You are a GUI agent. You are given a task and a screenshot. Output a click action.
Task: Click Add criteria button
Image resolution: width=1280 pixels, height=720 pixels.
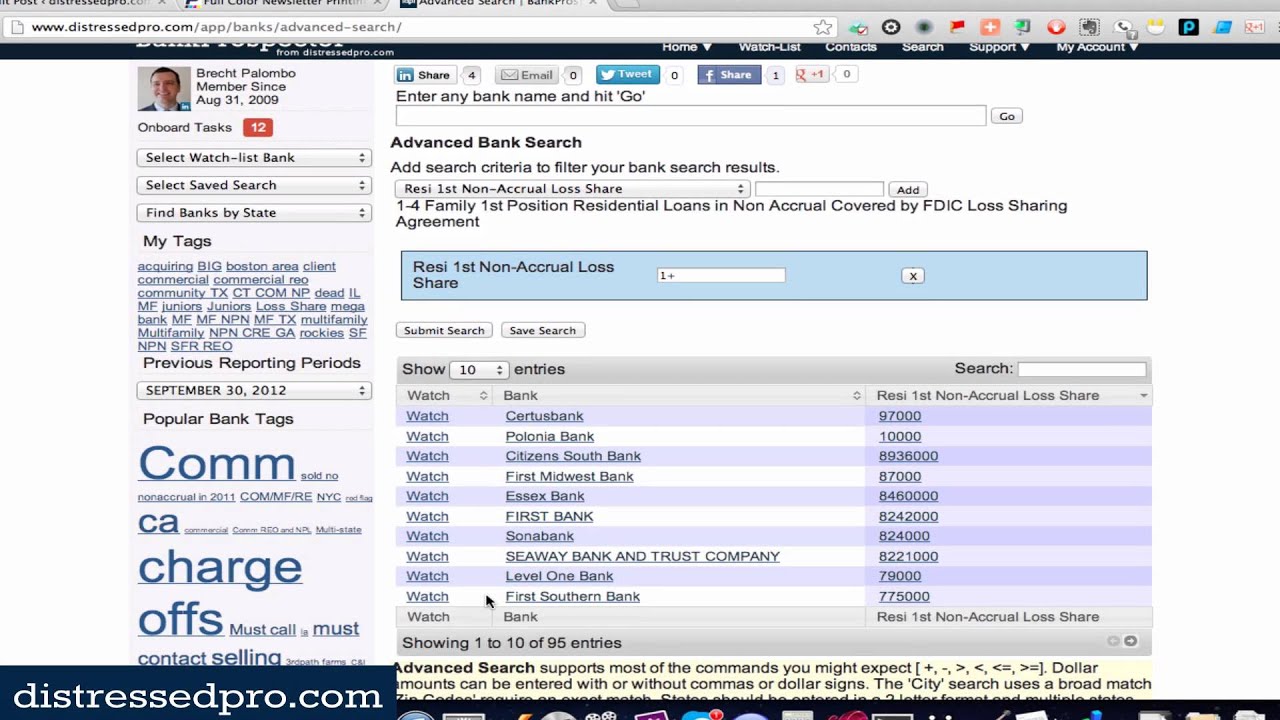pos(908,190)
